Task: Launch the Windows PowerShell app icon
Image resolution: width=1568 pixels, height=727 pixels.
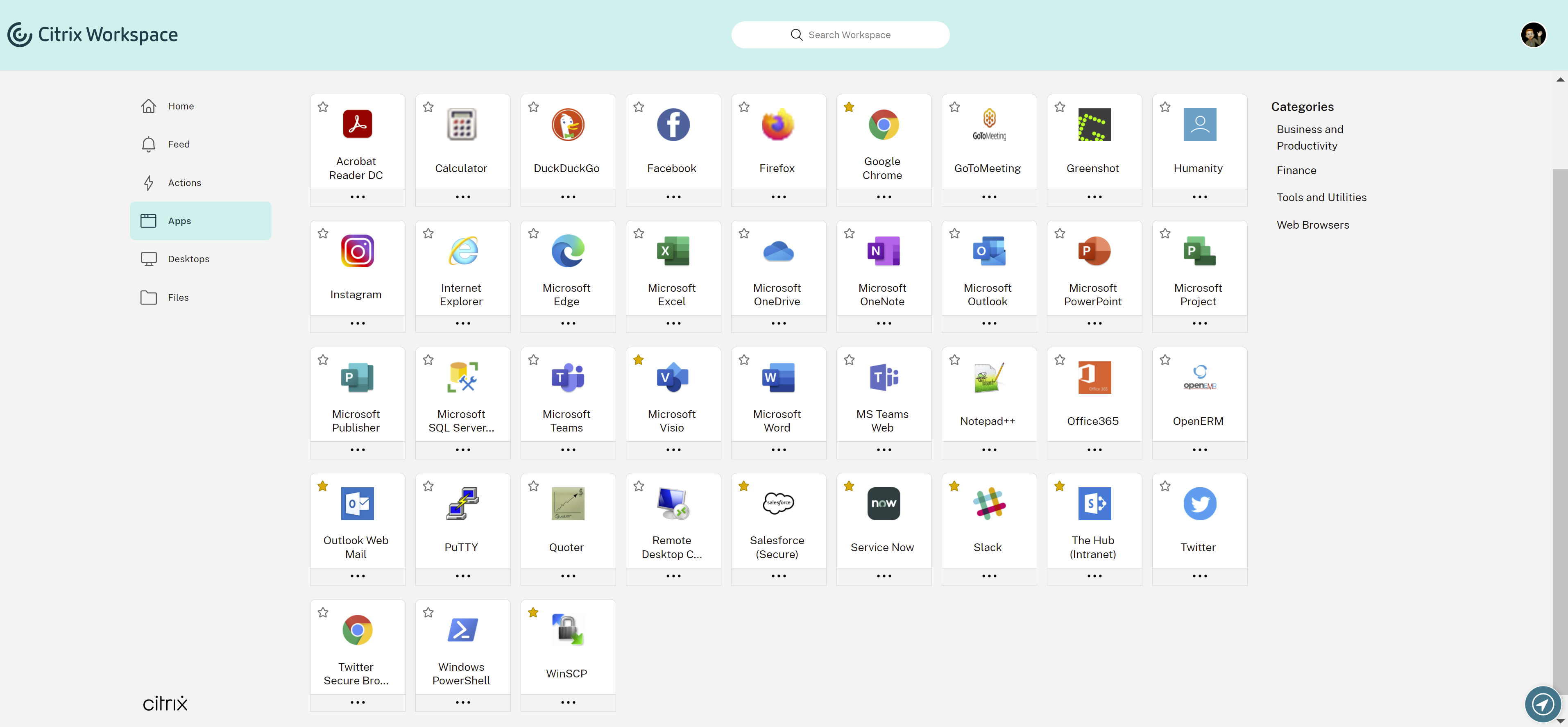Action: coord(462,629)
